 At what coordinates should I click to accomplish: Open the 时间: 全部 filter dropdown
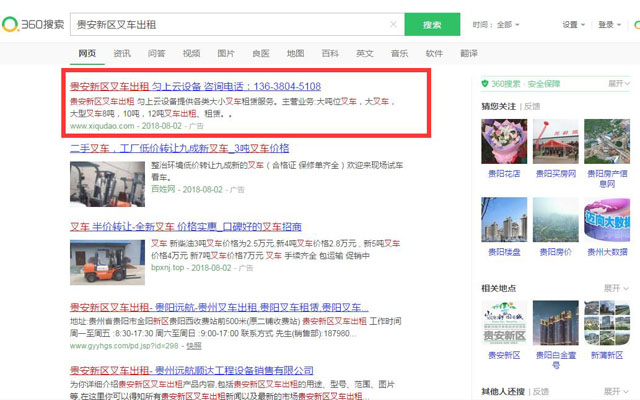pos(496,24)
